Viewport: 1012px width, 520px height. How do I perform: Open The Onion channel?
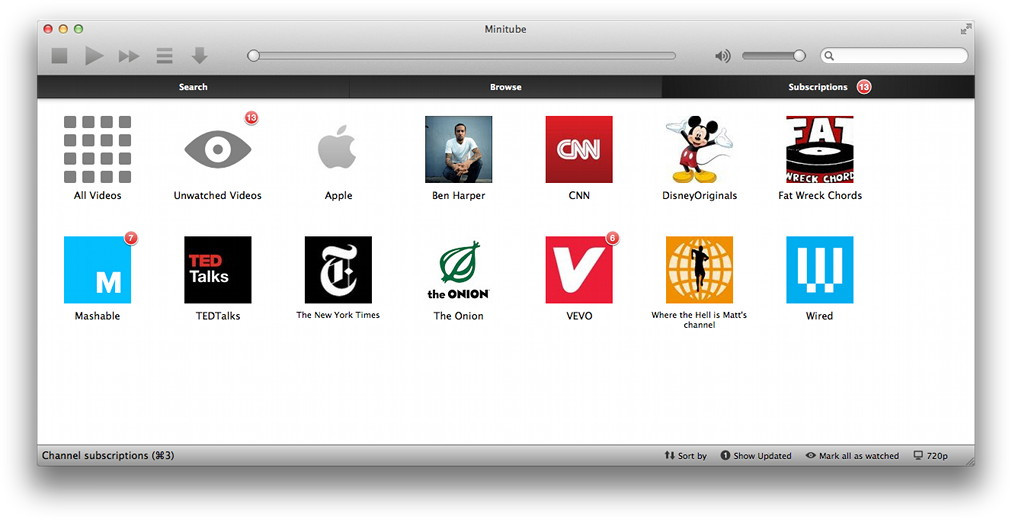(x=458, y=270)
